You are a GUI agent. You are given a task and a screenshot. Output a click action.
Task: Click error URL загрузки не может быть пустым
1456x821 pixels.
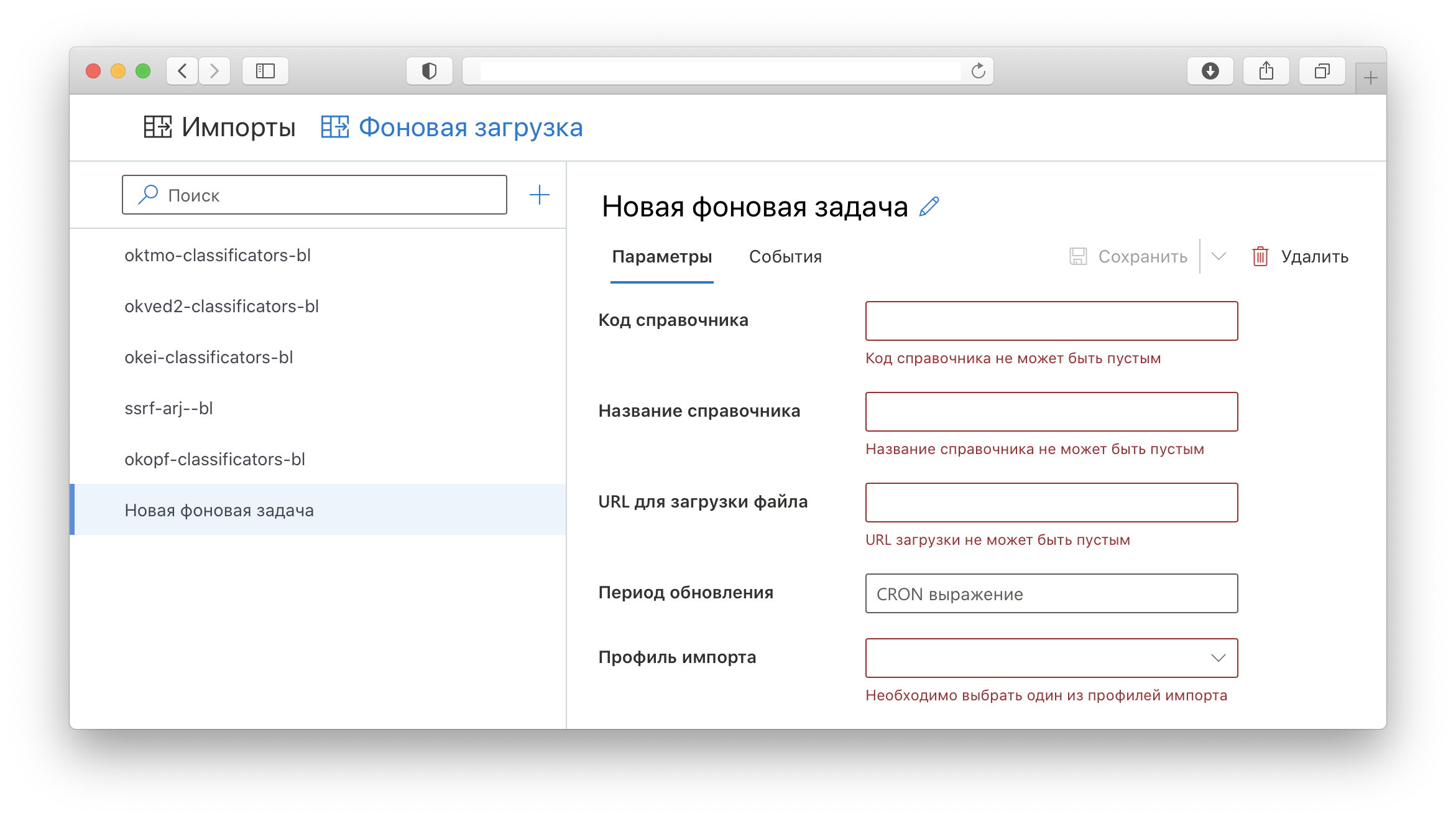[998, 540]
